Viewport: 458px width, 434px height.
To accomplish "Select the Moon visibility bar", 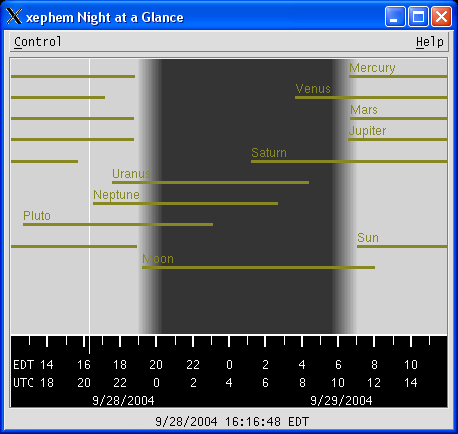I will 258,267.
